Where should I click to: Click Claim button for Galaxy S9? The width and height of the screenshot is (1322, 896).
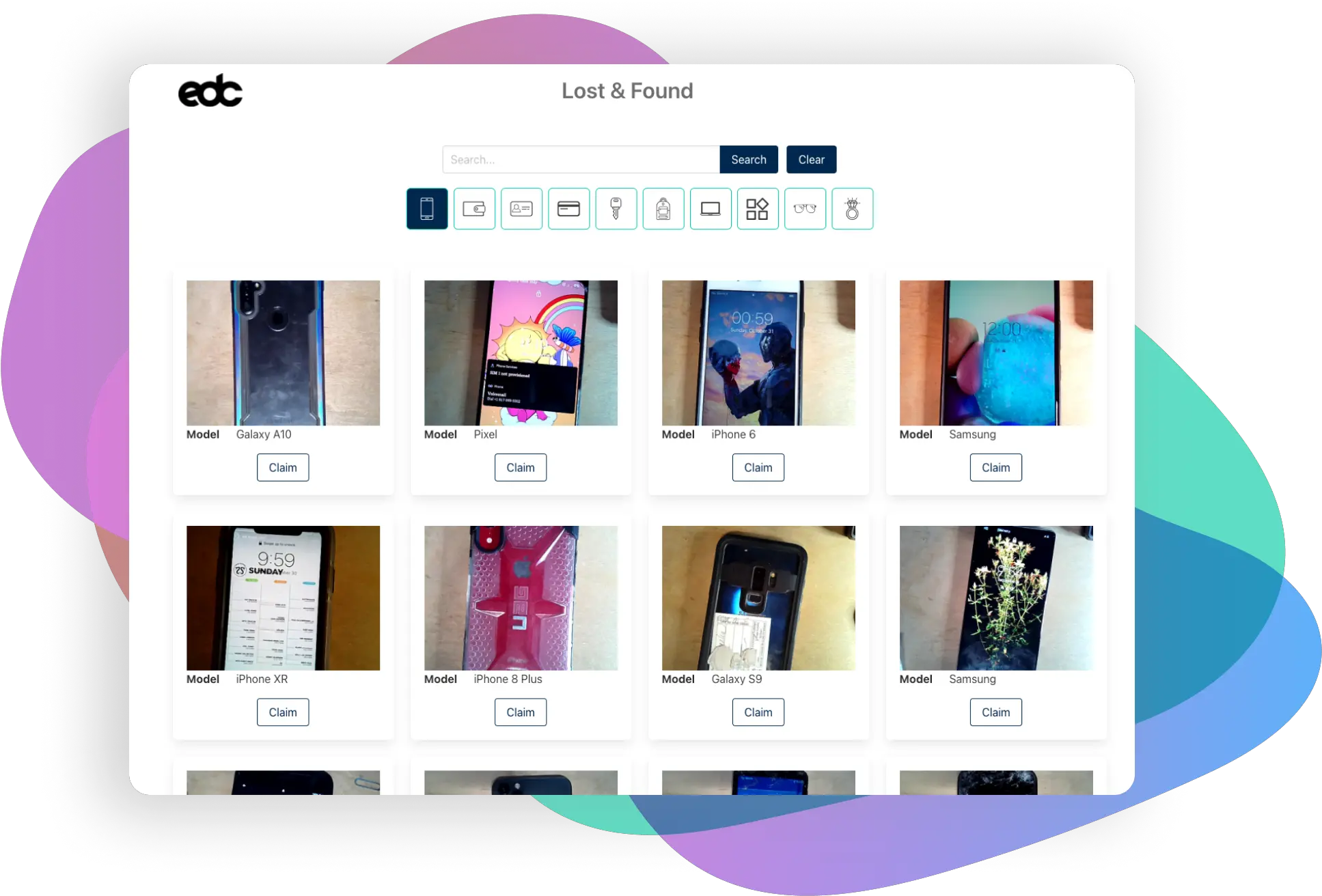[759, 712]
